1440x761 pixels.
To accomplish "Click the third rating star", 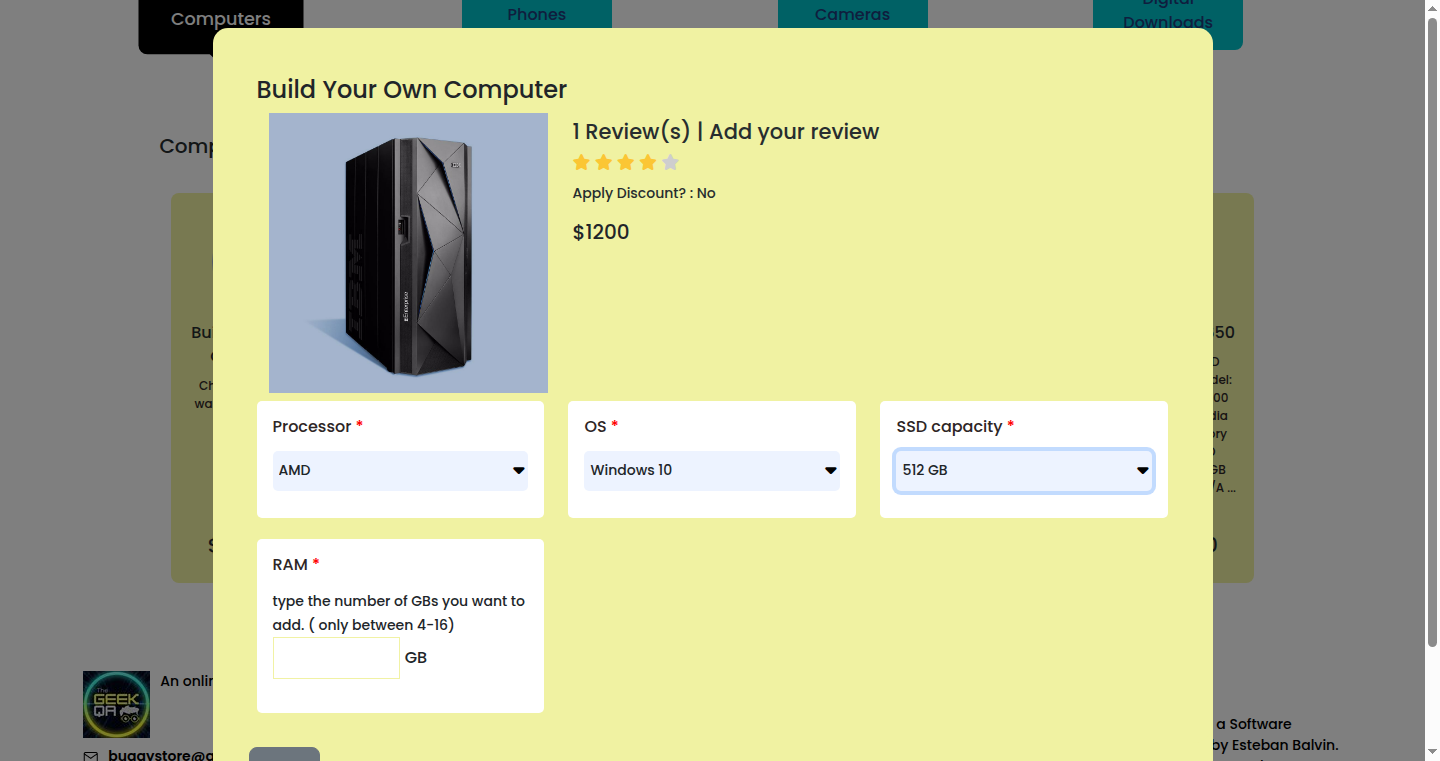I will click(626, 162).
